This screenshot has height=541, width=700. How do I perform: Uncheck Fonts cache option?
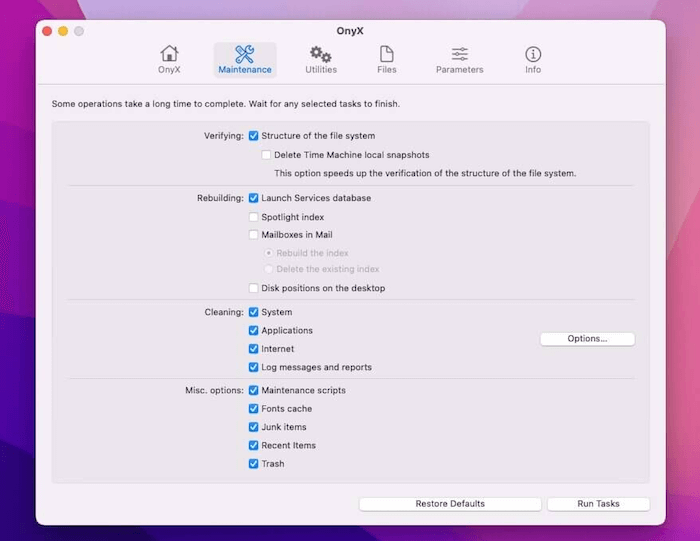[x=254, y=408]
